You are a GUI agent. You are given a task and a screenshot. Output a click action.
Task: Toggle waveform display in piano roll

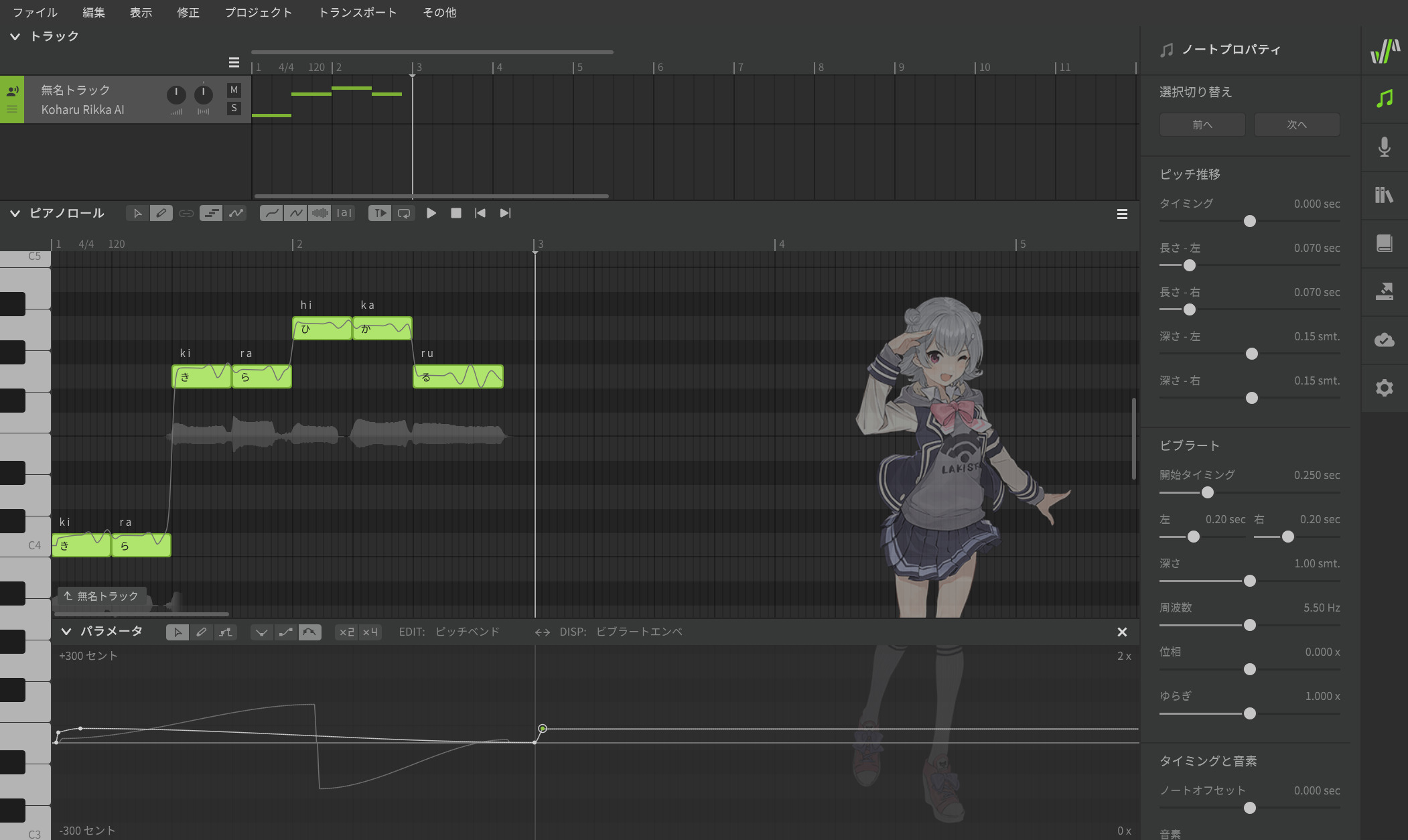[320, 213]
